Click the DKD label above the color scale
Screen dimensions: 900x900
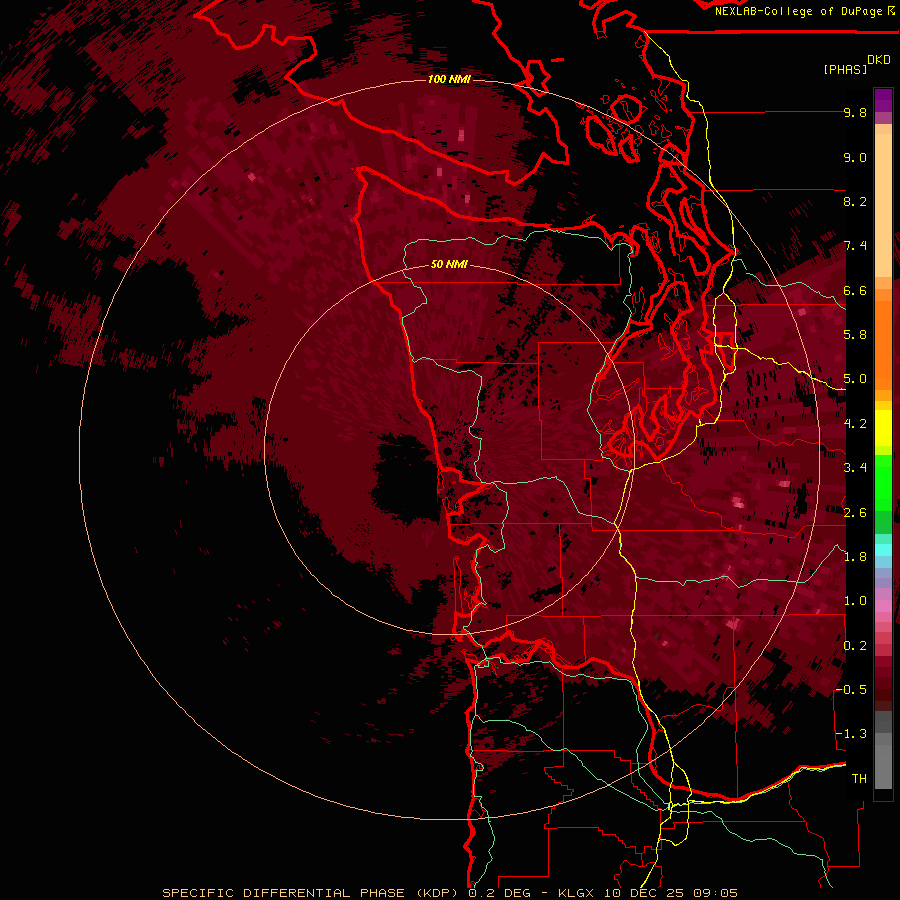click(x=879, y=60)
